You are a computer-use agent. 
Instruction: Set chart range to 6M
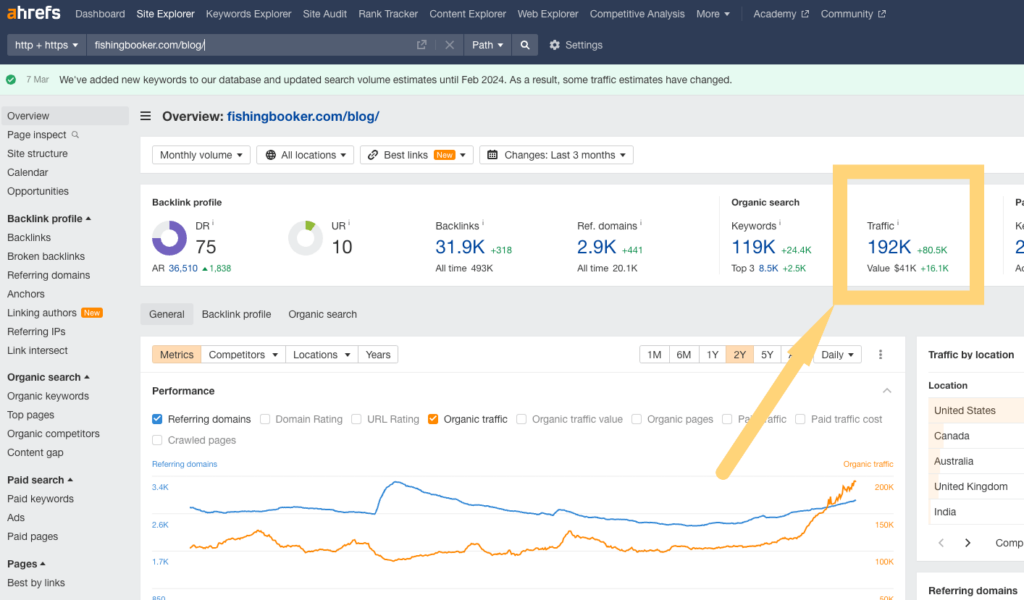tap(684, 355)
